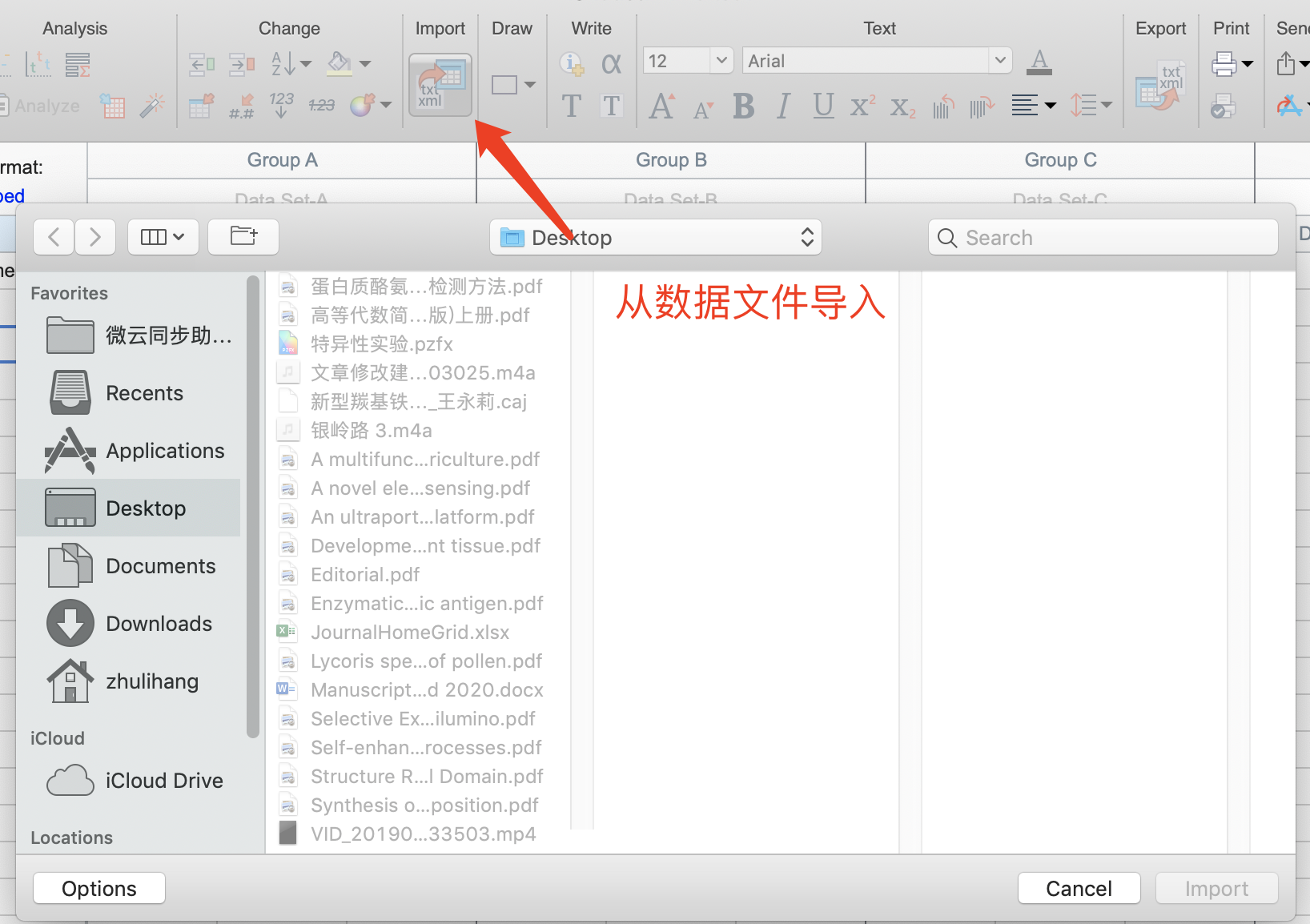
Task: Click the row statistics sigma icon in Analysis
Action: pyautogui.click(x=78, y=64)
